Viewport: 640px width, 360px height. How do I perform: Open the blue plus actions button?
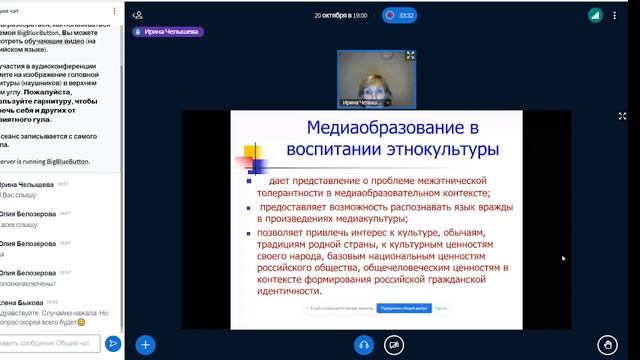145,345
